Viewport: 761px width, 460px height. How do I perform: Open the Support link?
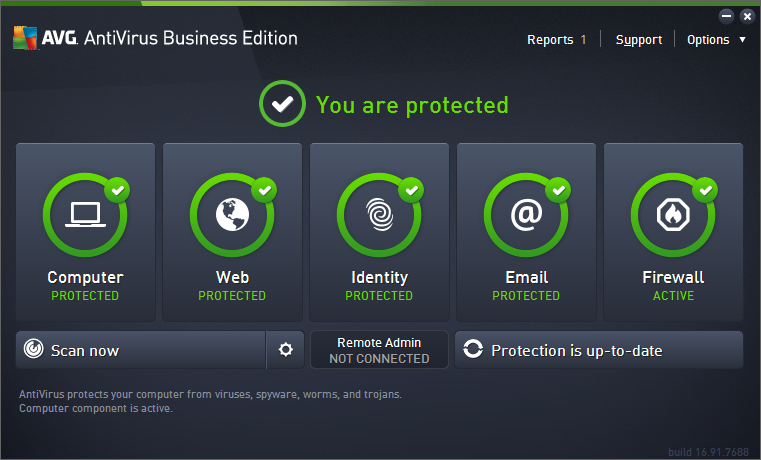point(638,40)
